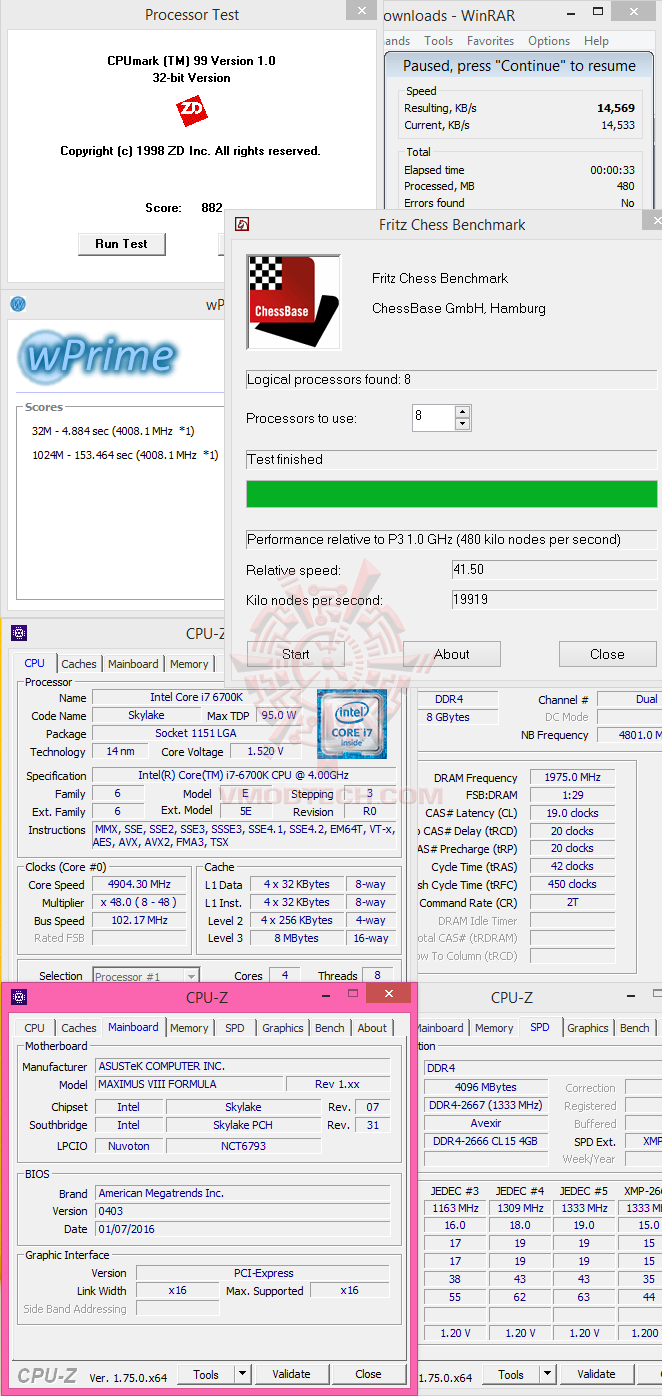Image resolution: width=662 pixels, height=1396 pixels.
Task: Select the active Mainboard tab in pink CPU-Z window
Action: 133,1027
